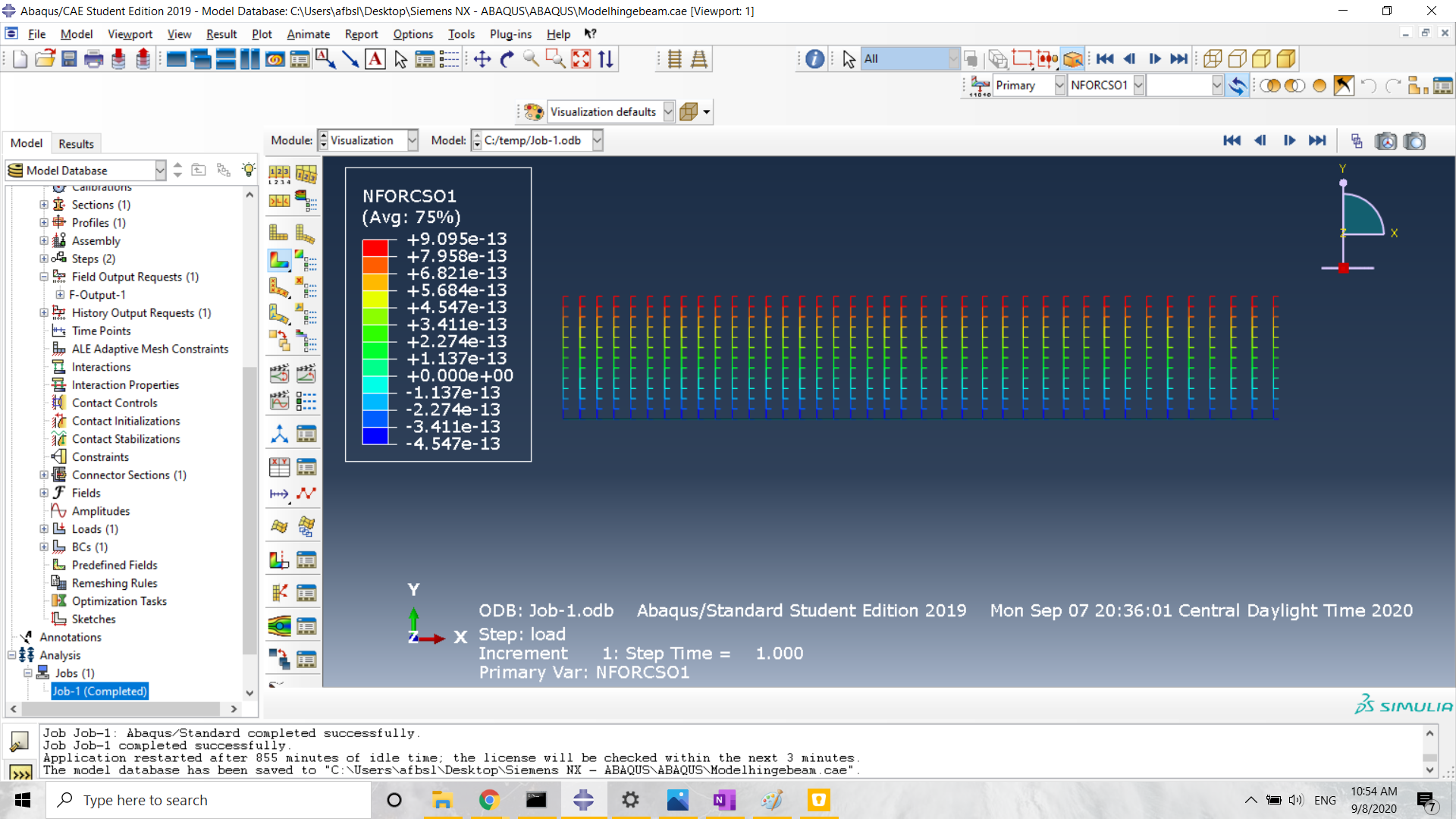The image size is (1456, 828).
Task: Open a database with folder icon
Action: click(x=45, y=59)
